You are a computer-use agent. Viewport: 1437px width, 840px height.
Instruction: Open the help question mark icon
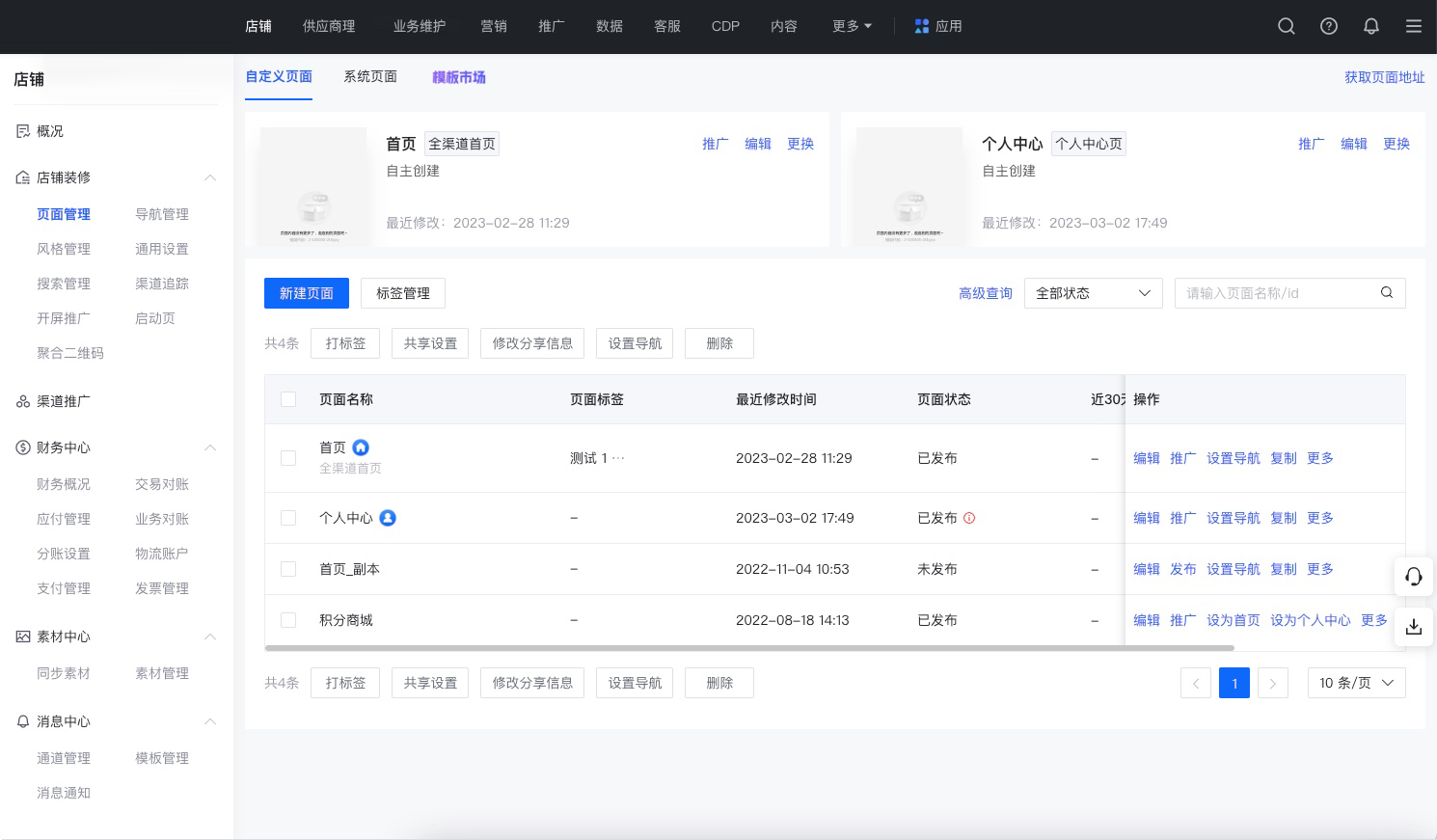tap(1328, 26)
